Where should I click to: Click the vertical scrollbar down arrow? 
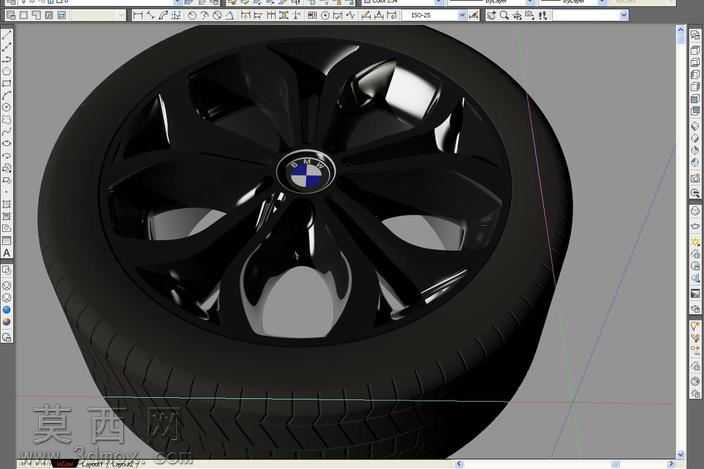click(680, 454)
